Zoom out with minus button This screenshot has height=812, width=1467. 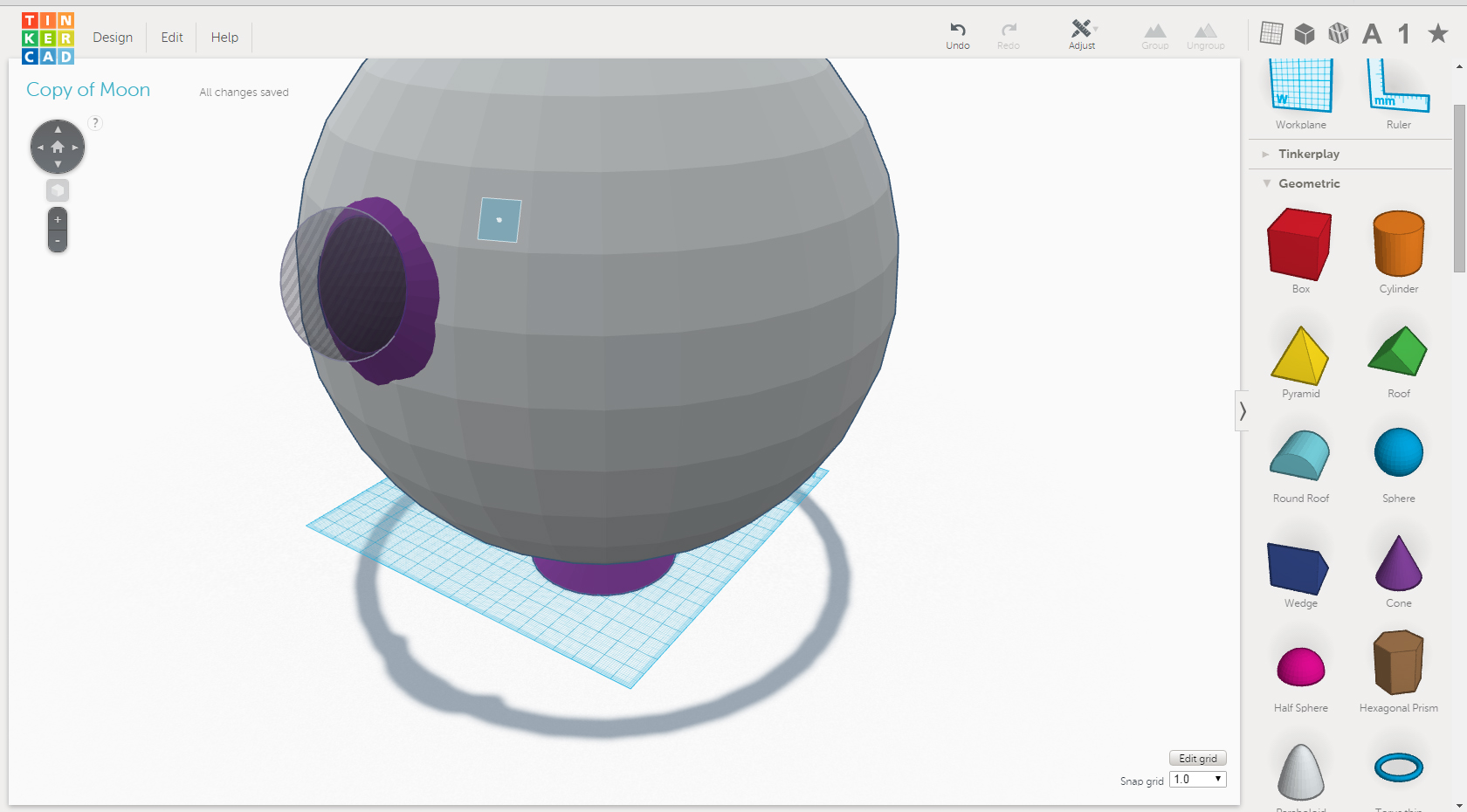(58, 241)
